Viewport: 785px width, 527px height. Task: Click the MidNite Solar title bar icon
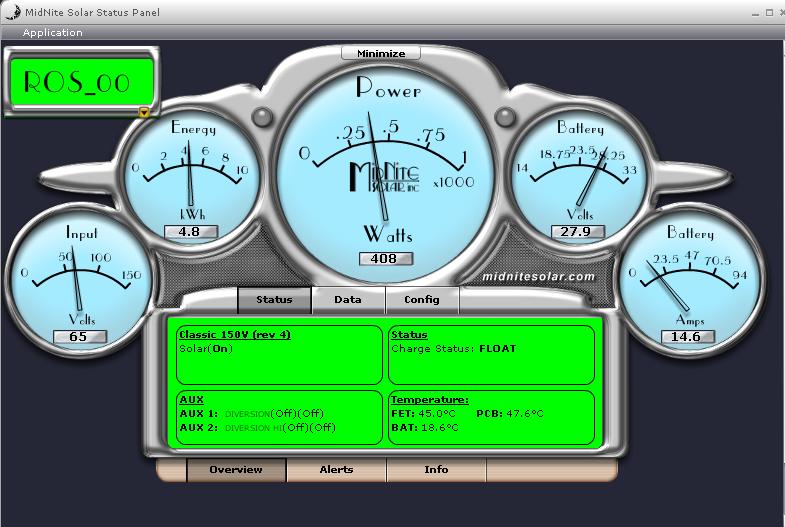tap(13, 12)
